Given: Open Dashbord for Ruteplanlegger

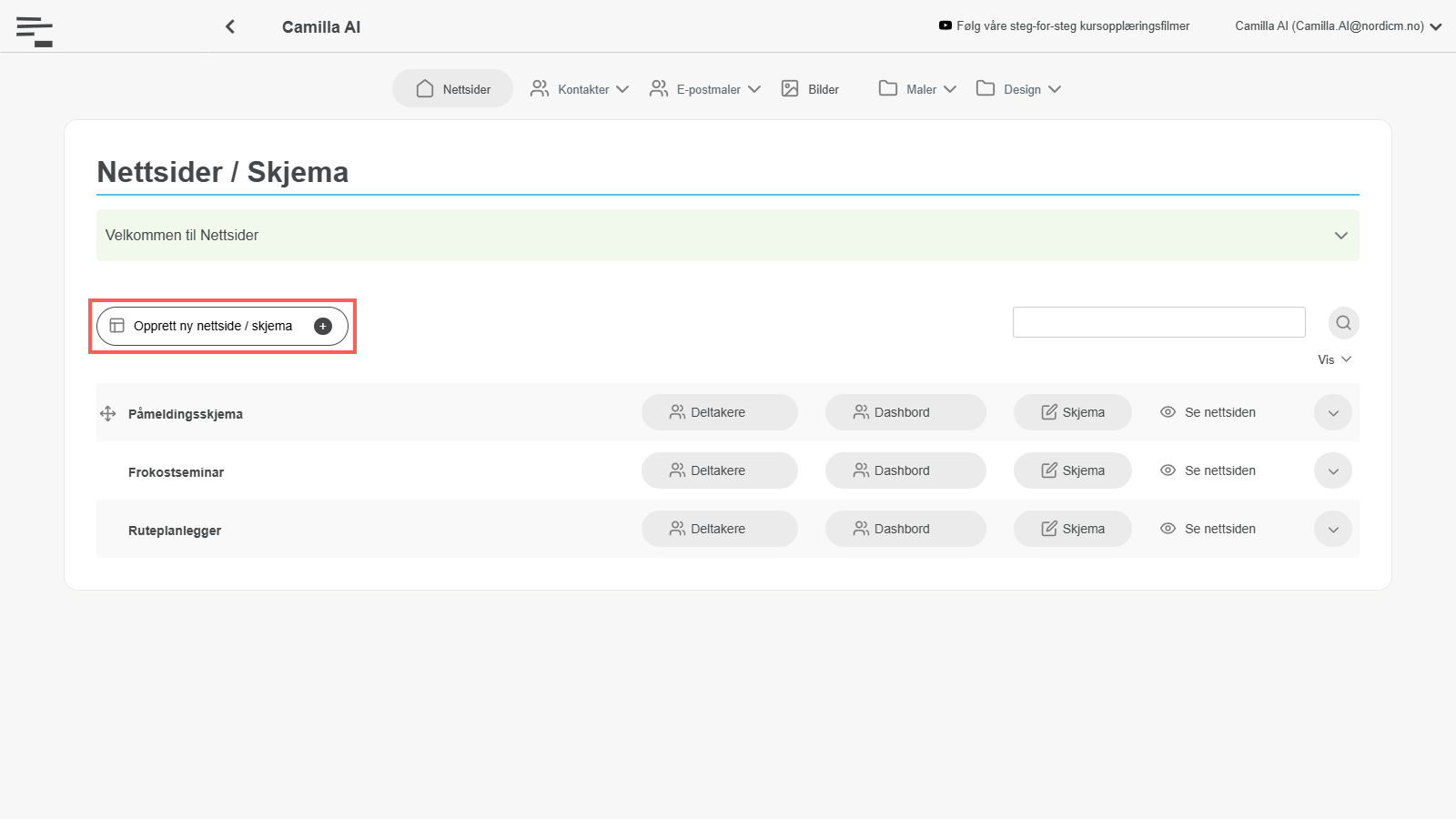Looking at the screenshot, I should pos(905,529).
